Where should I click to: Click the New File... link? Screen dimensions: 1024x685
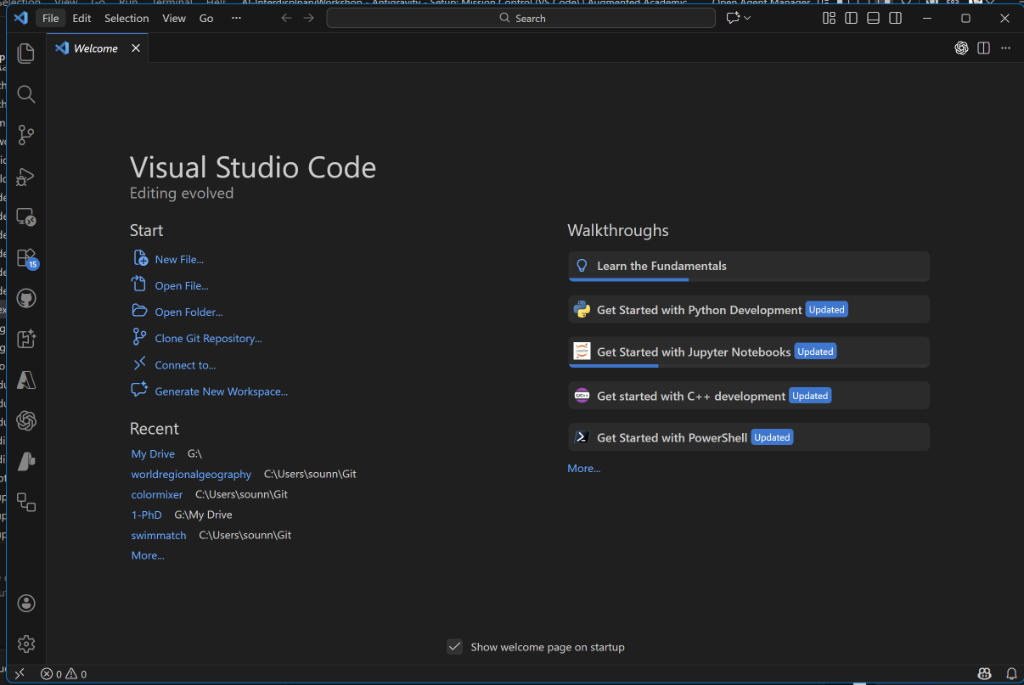[x=179, y=259]
